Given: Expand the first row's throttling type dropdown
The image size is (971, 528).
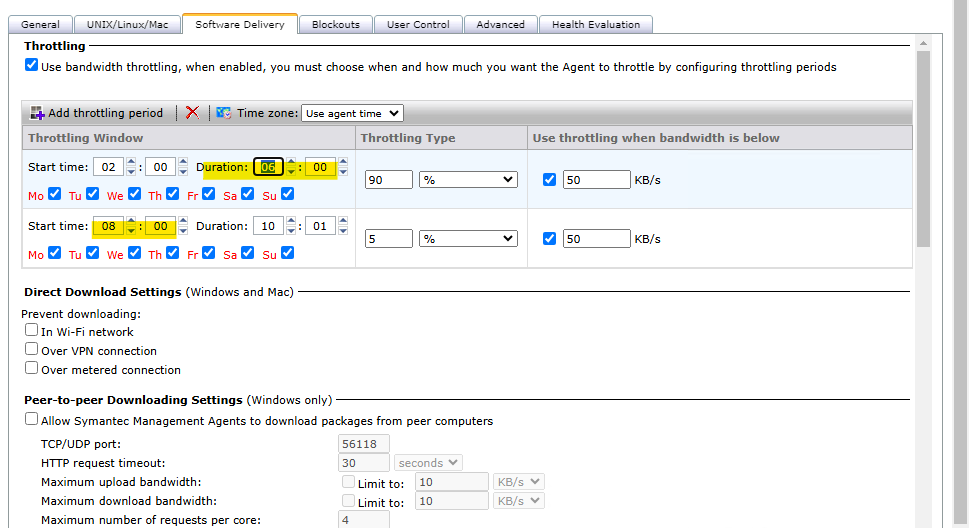Looking at the screenshot, I should point(468,180).
